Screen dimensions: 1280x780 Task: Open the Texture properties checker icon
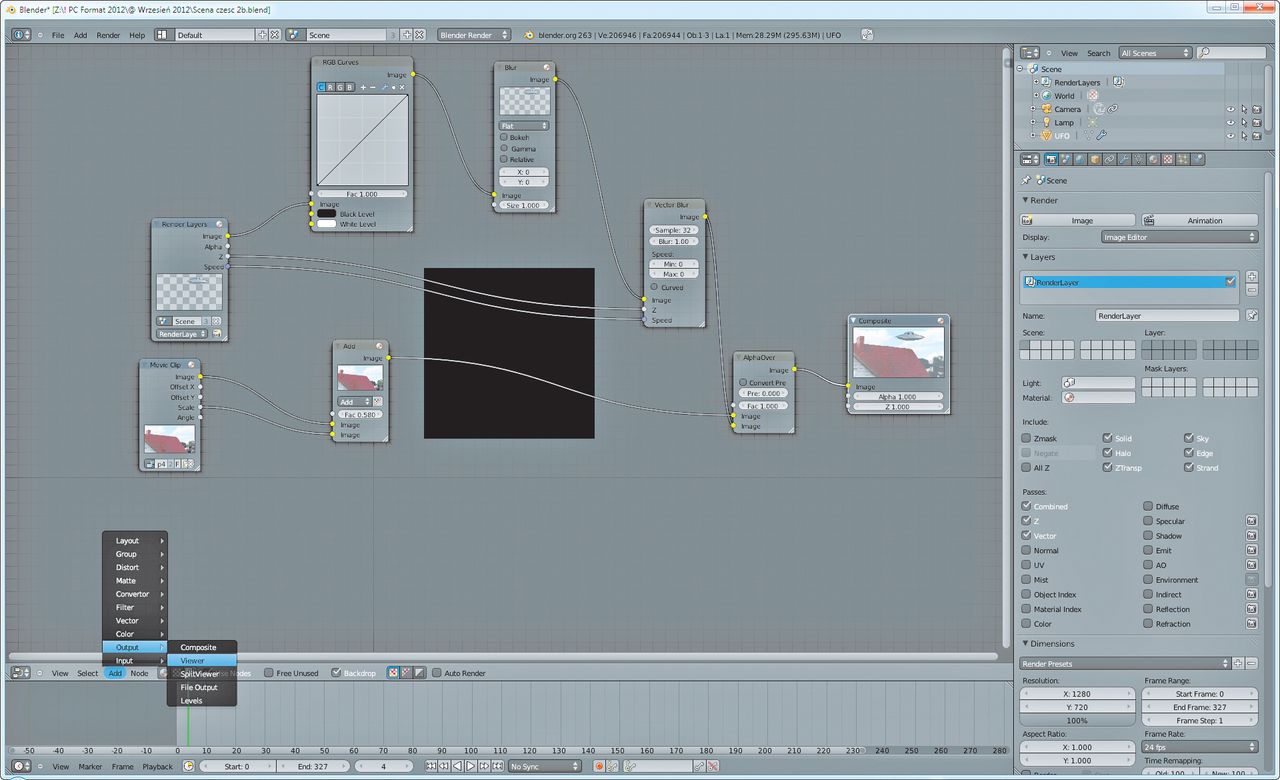coord(1168,159)
